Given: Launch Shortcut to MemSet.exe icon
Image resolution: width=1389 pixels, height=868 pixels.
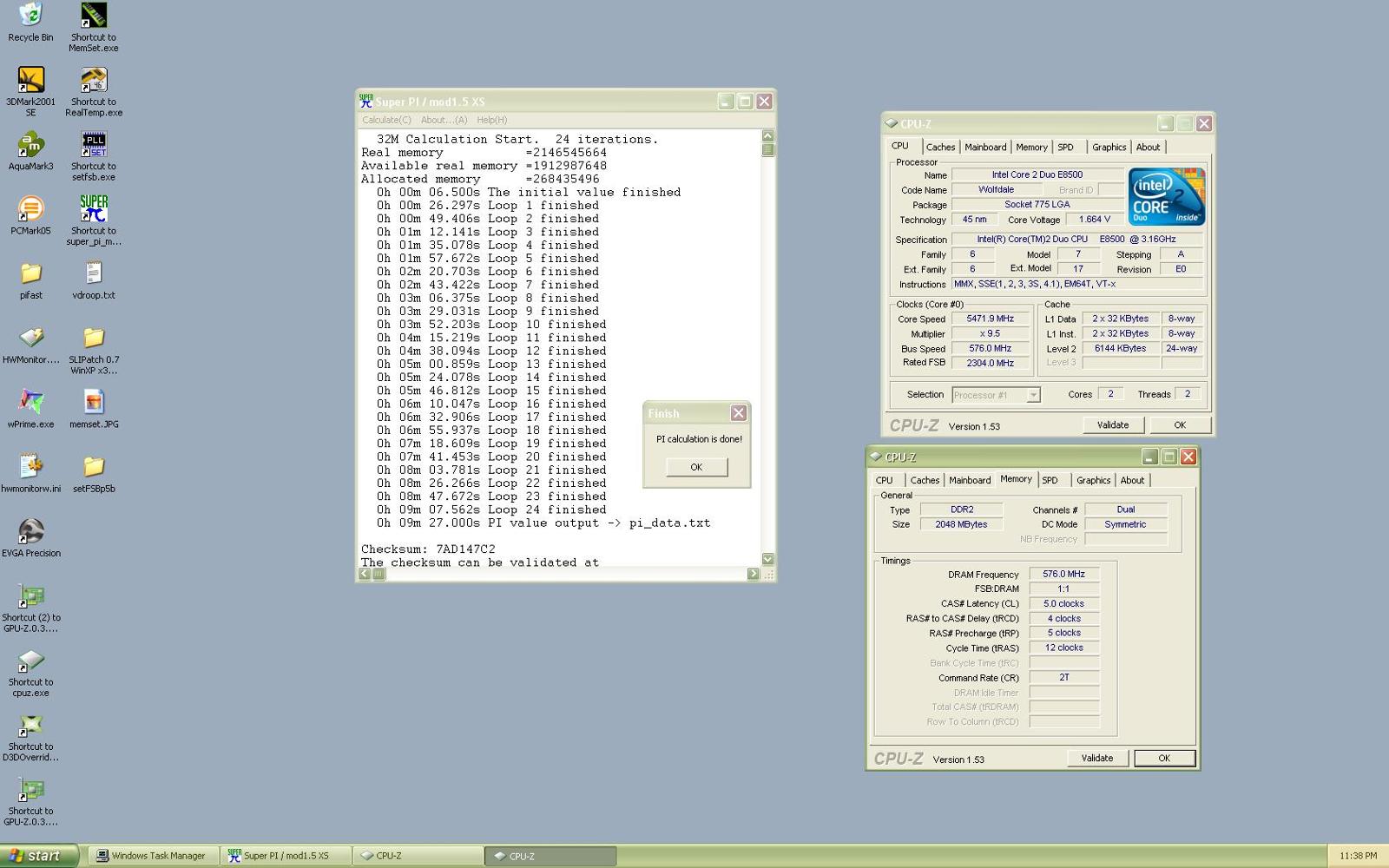Looking at the screenshot, I should (94, 15).
